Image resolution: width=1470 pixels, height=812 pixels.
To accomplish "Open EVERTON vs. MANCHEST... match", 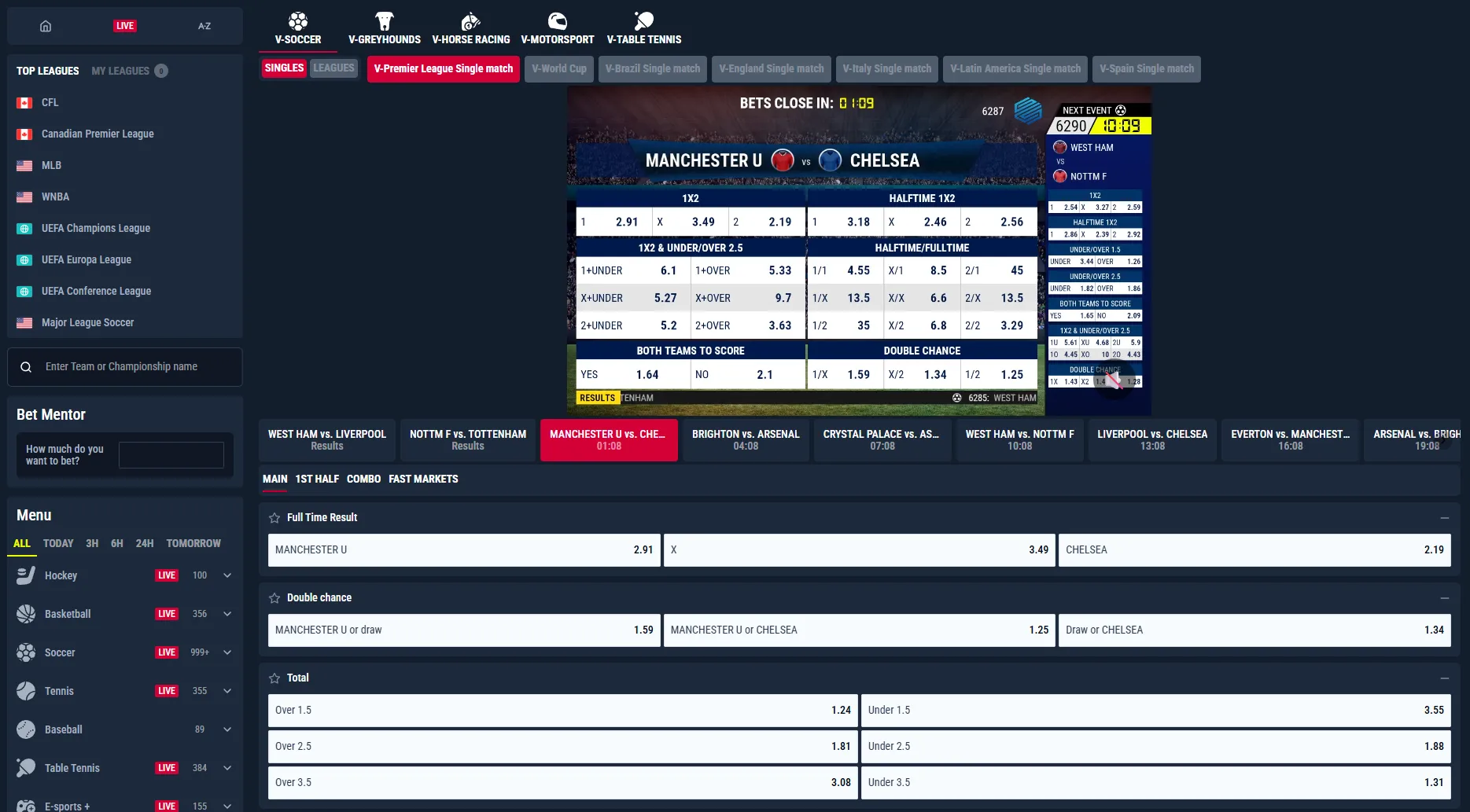I will tap(1290, 440).
